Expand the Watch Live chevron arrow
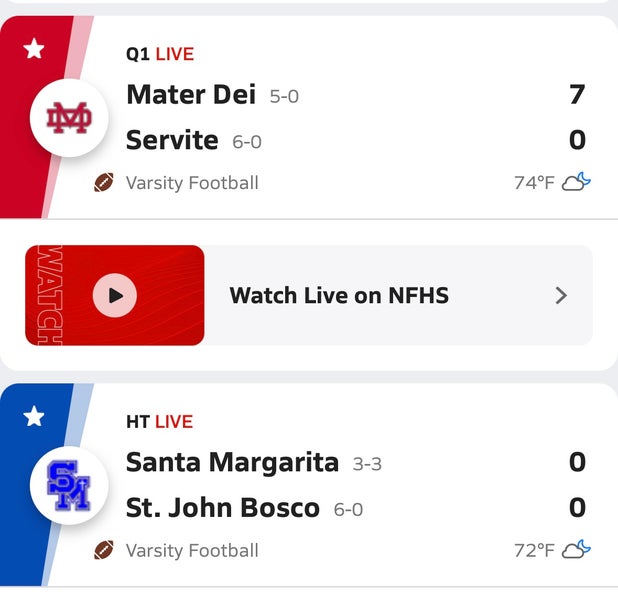 click(x=561, y=296)
